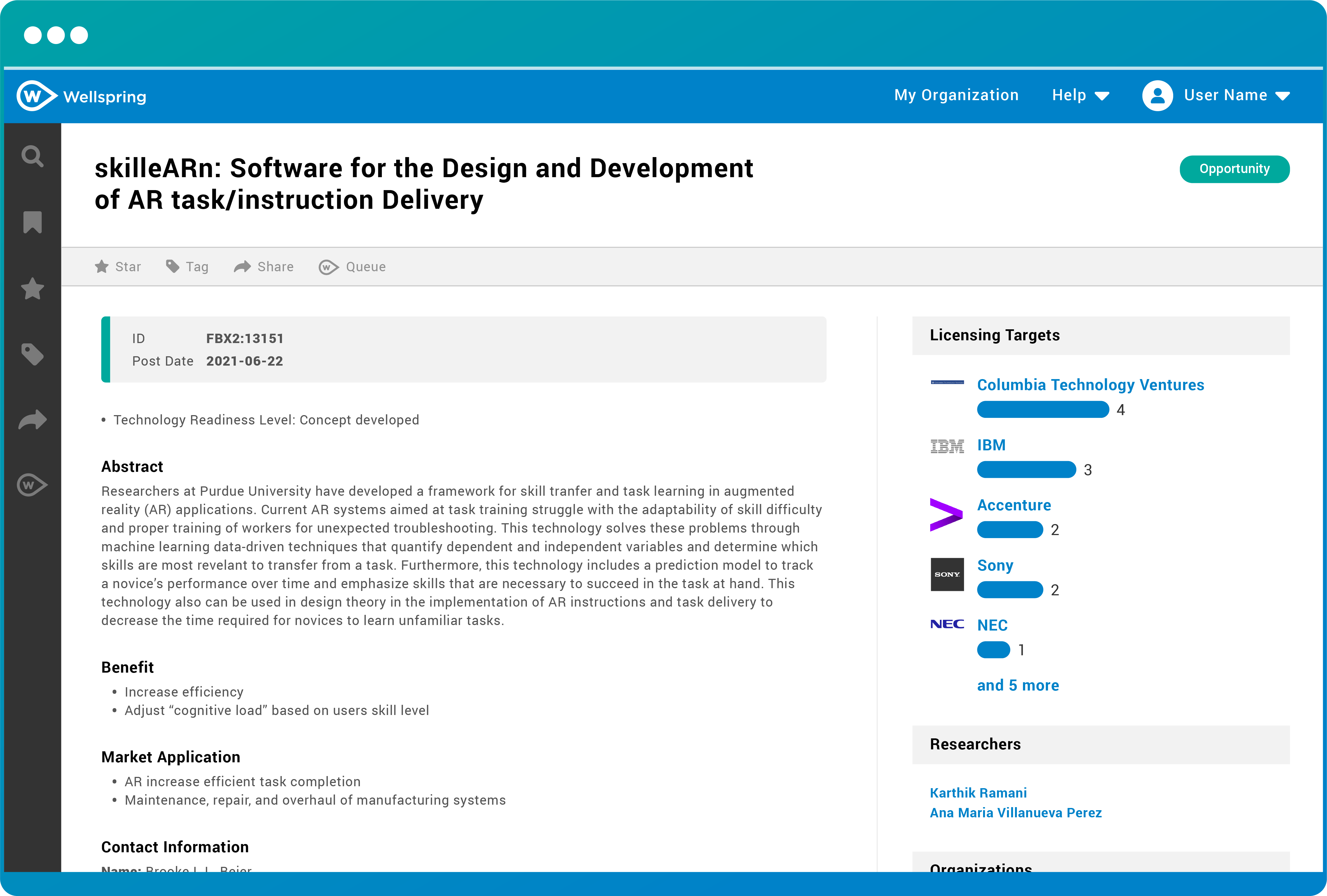Open search from the sidebar magnifier icon

[x=32, y=156]
